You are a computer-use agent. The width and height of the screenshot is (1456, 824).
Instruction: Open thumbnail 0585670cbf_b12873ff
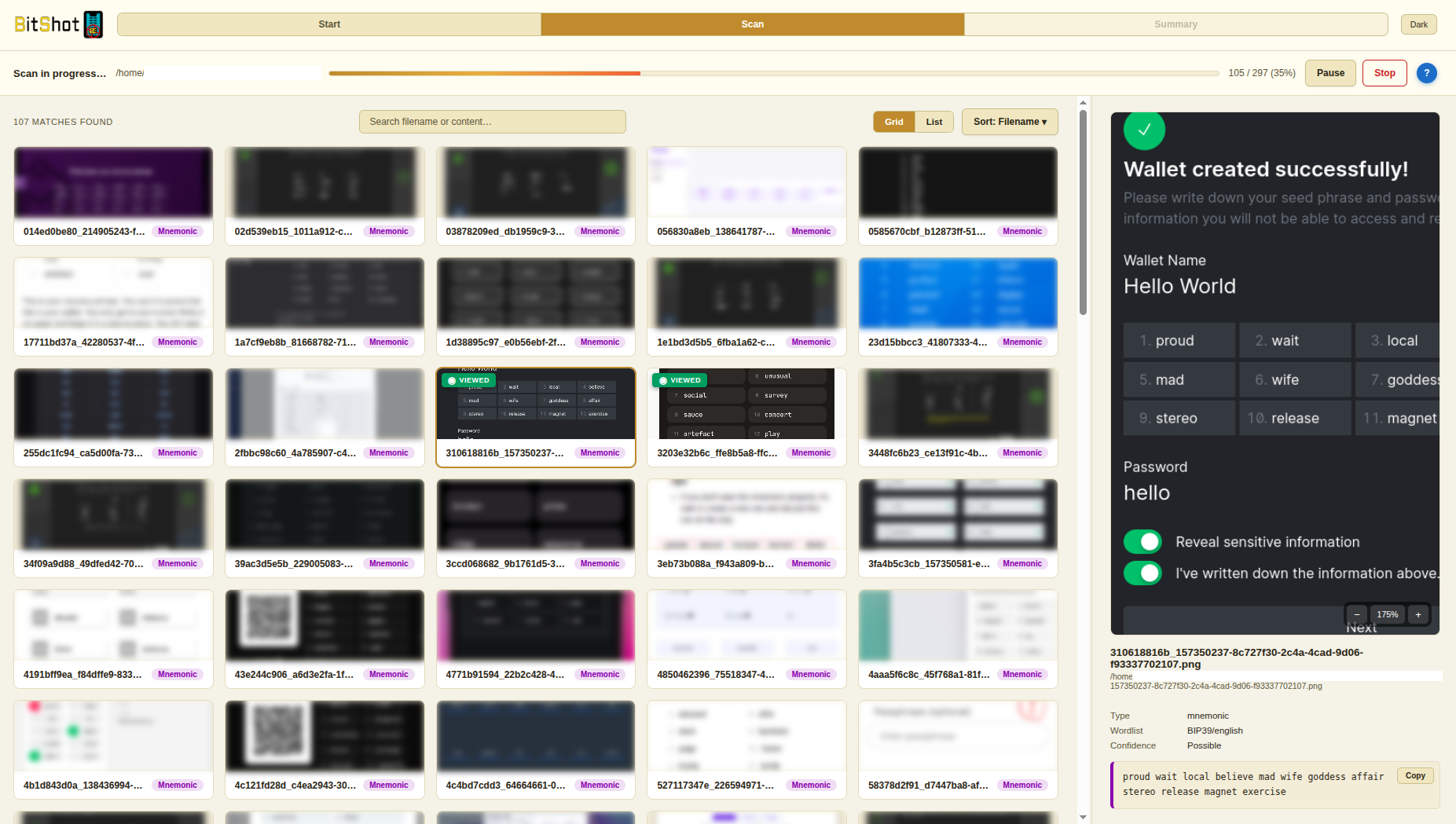(x=958, y=196)
